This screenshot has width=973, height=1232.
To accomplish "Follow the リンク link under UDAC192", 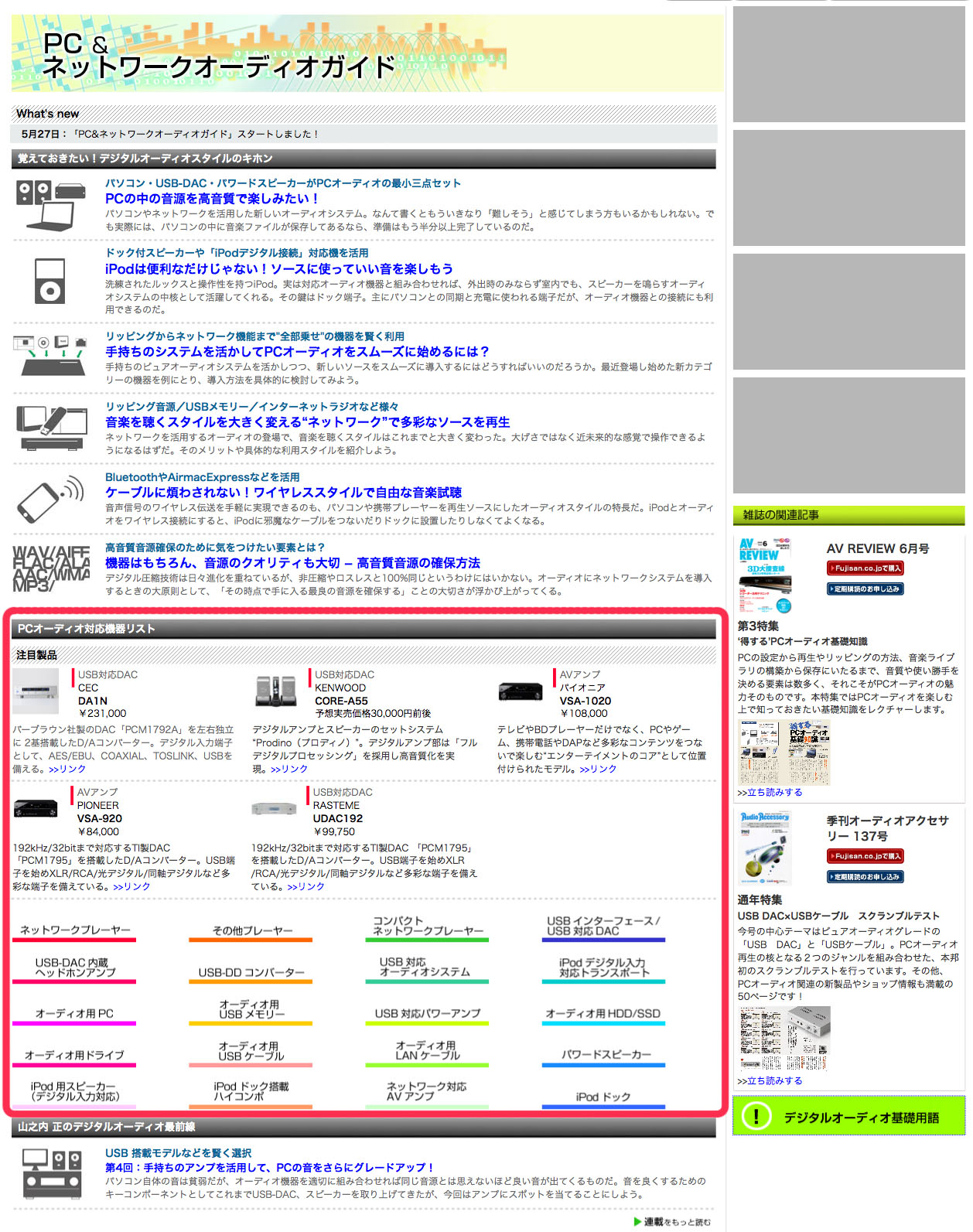I will click(x=306, y=886).
